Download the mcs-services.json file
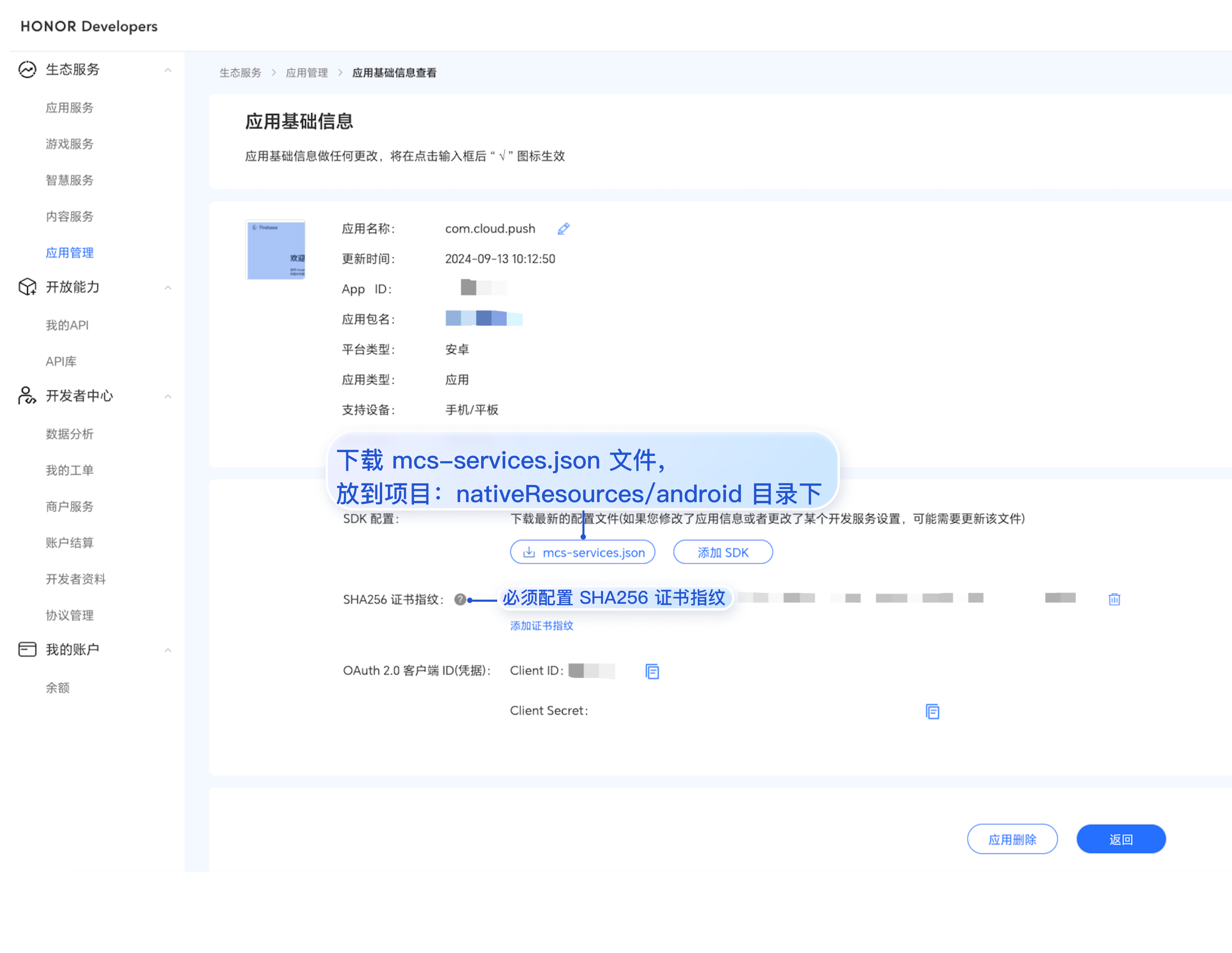The image size is (1232, 953). pos(582,553)
